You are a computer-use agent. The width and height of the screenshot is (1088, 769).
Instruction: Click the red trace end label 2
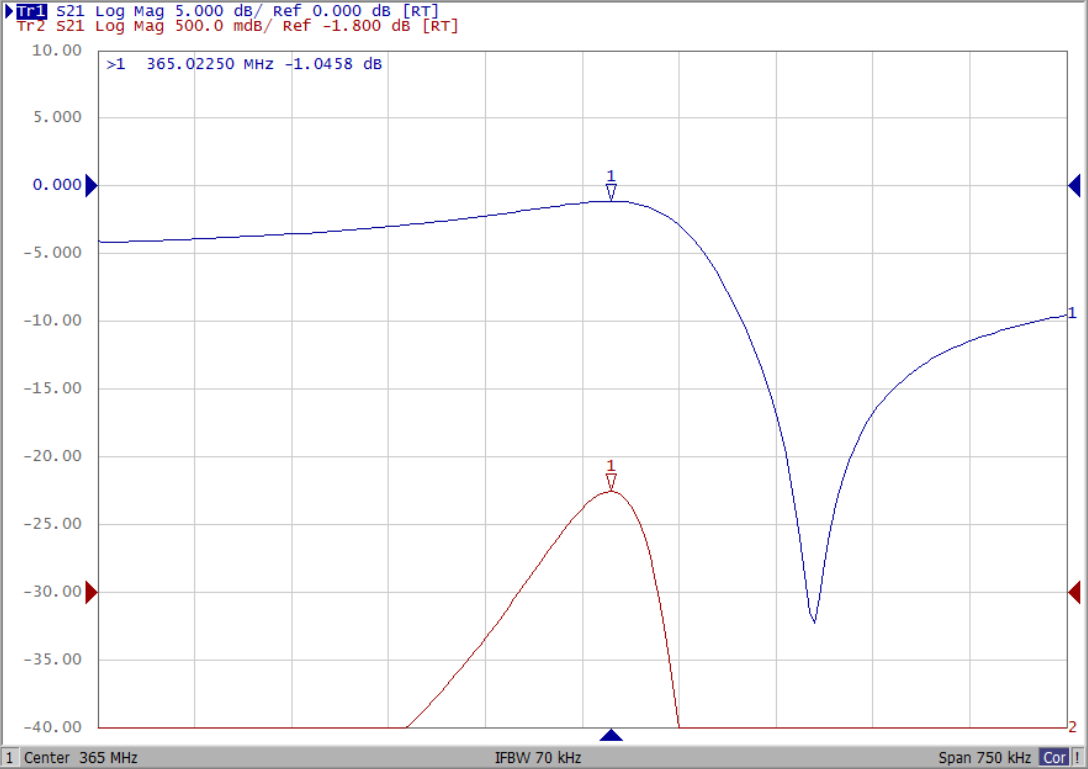[x=1073, y=727]
